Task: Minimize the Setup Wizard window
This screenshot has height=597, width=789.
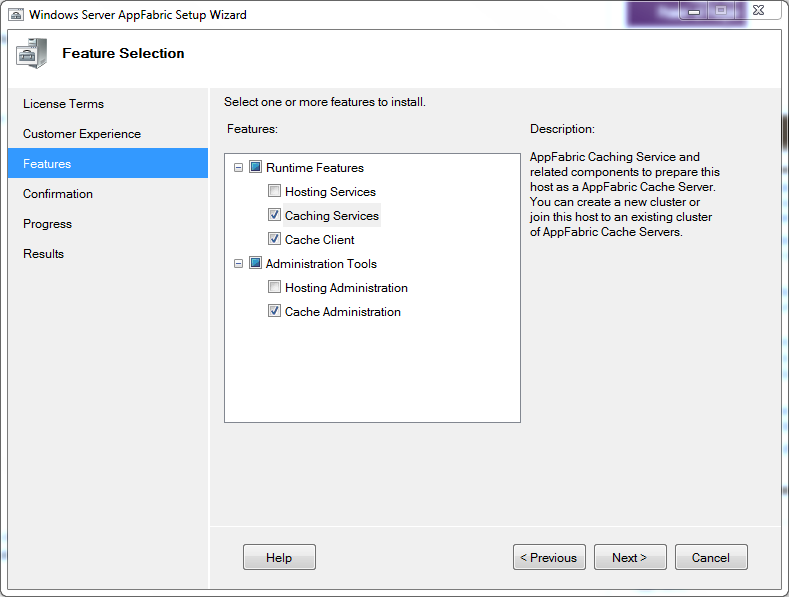Action: click(694, 11)
